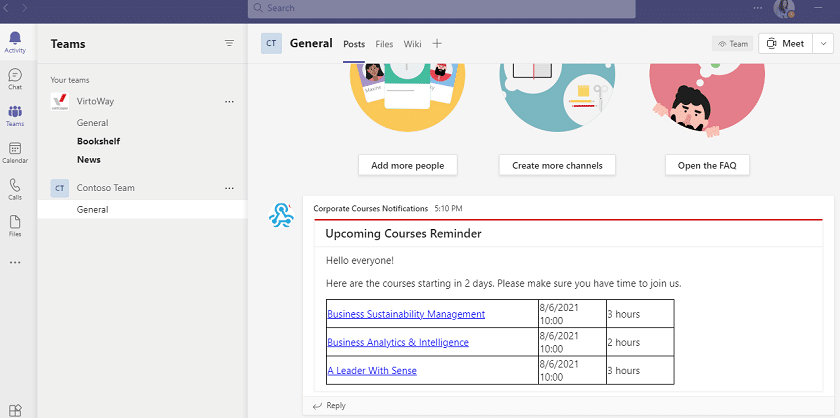Click the create channels illustration
This screenshot has height=418, width=840.
[x=557, y=98]
